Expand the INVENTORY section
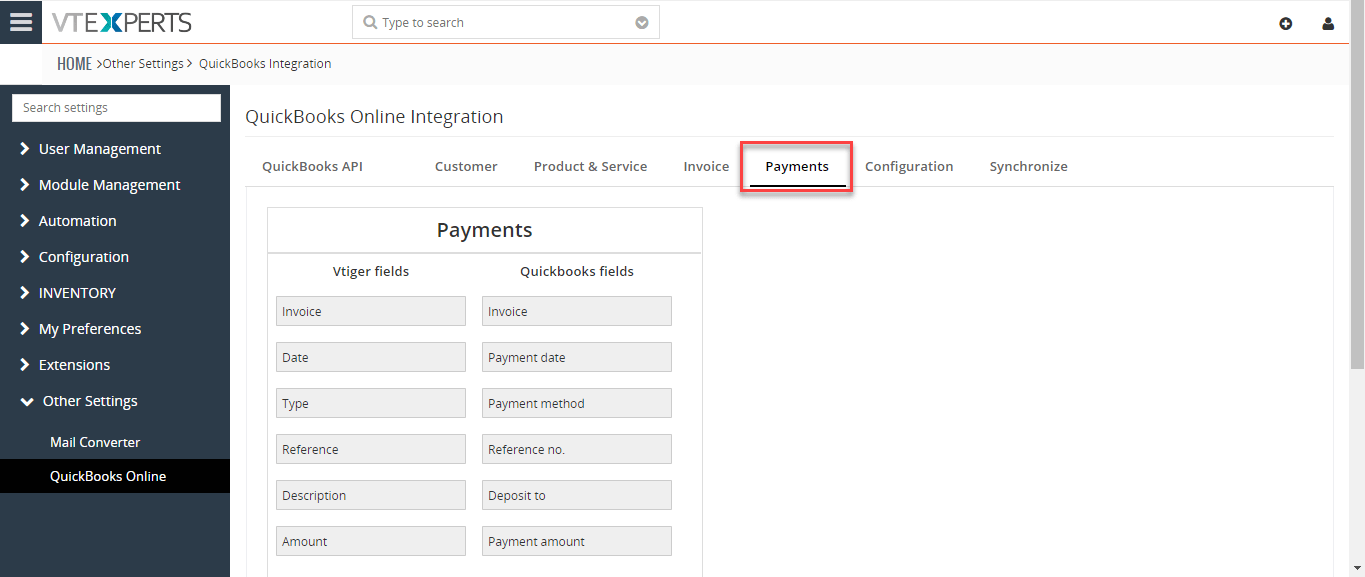This screenshot has height=577, width=1365. click(76, 292)
